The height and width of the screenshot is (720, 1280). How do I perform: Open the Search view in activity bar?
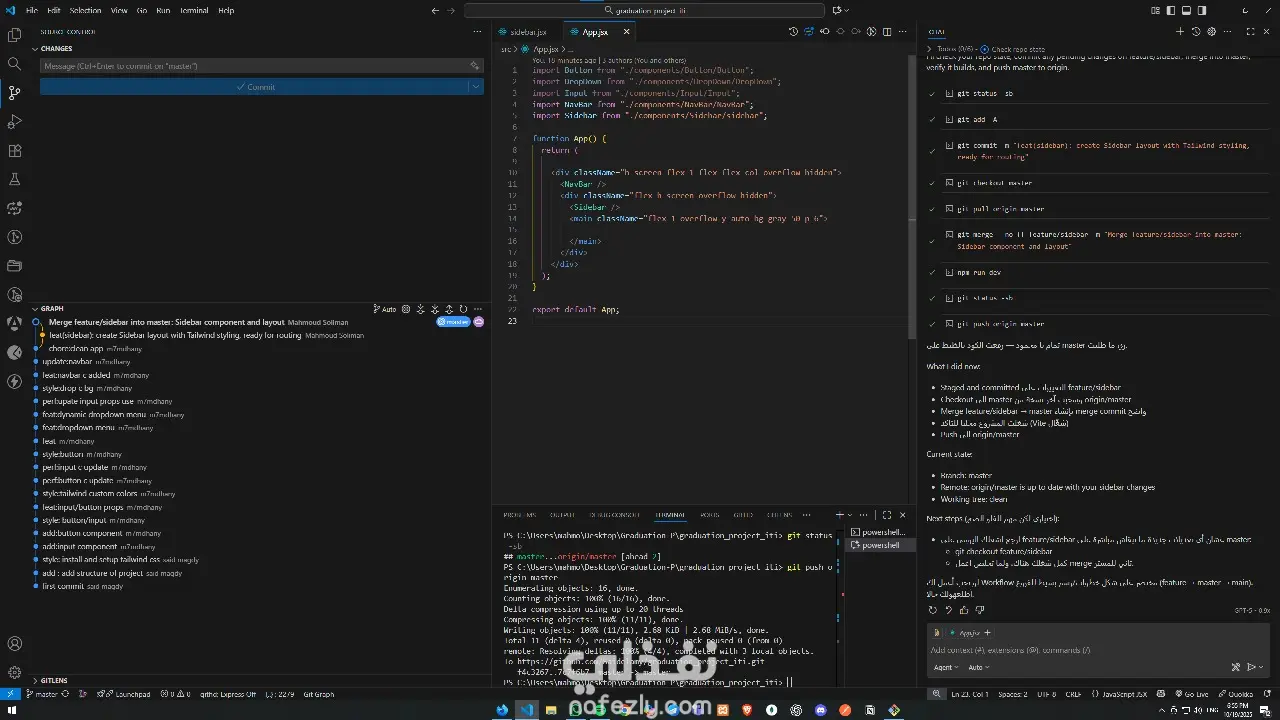(14, 64)
